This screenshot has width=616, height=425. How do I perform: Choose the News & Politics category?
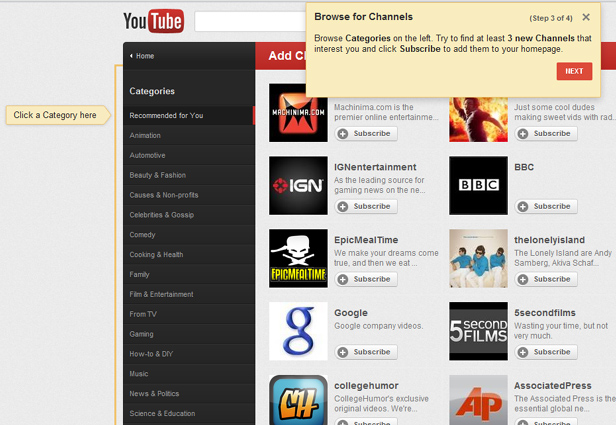(189, 394)
